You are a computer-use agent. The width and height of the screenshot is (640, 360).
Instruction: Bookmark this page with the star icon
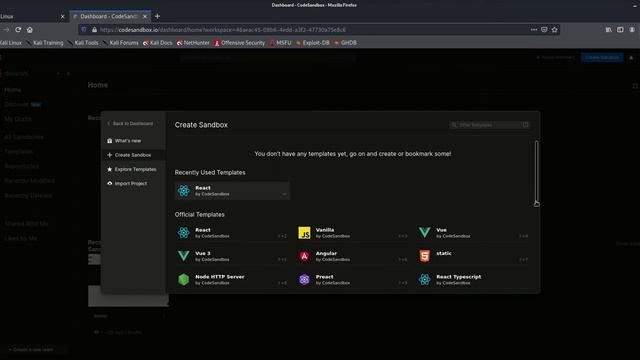click(x=554, y=29)
